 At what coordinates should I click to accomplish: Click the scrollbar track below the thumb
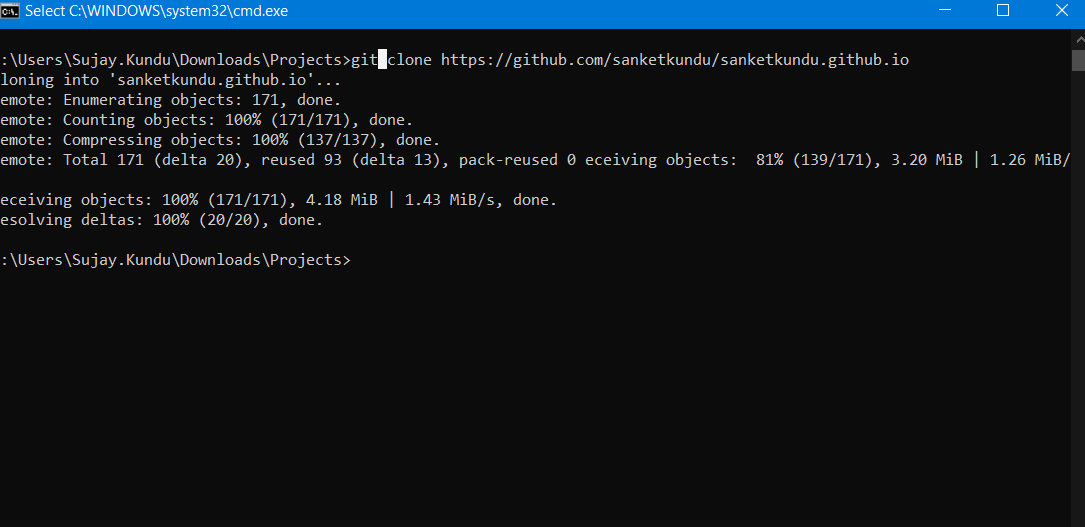point(1077,300)
